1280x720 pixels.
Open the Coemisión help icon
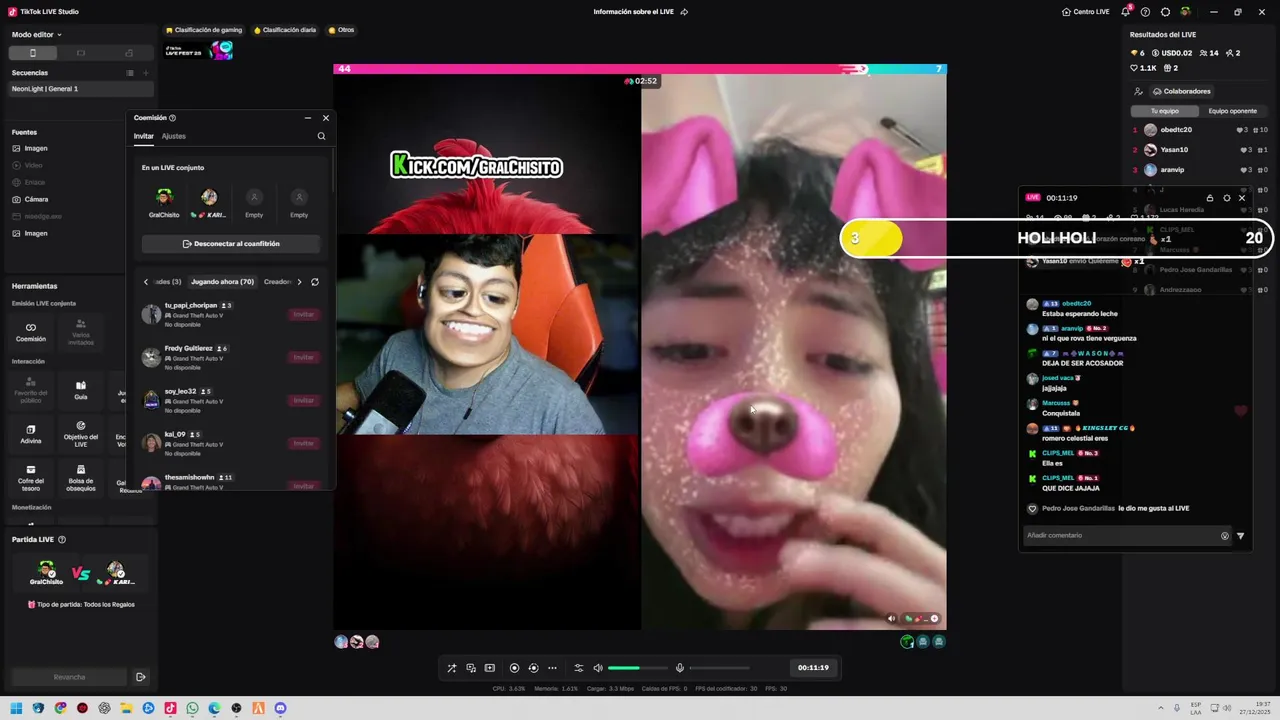(172, 118)
